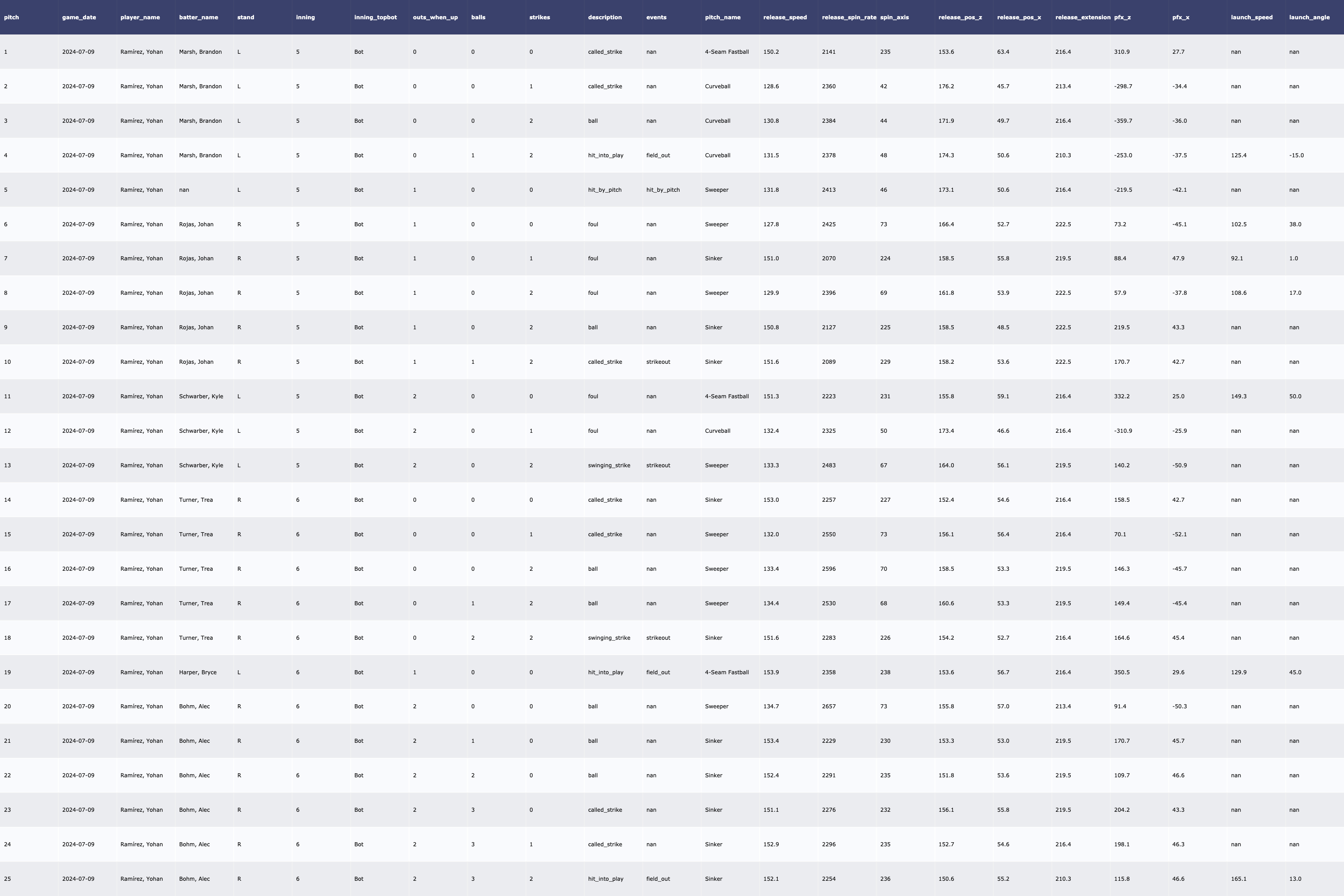Select the launch_angle column header
This screenshot has height=896, width=1344.
click(x=1309, y=17)
